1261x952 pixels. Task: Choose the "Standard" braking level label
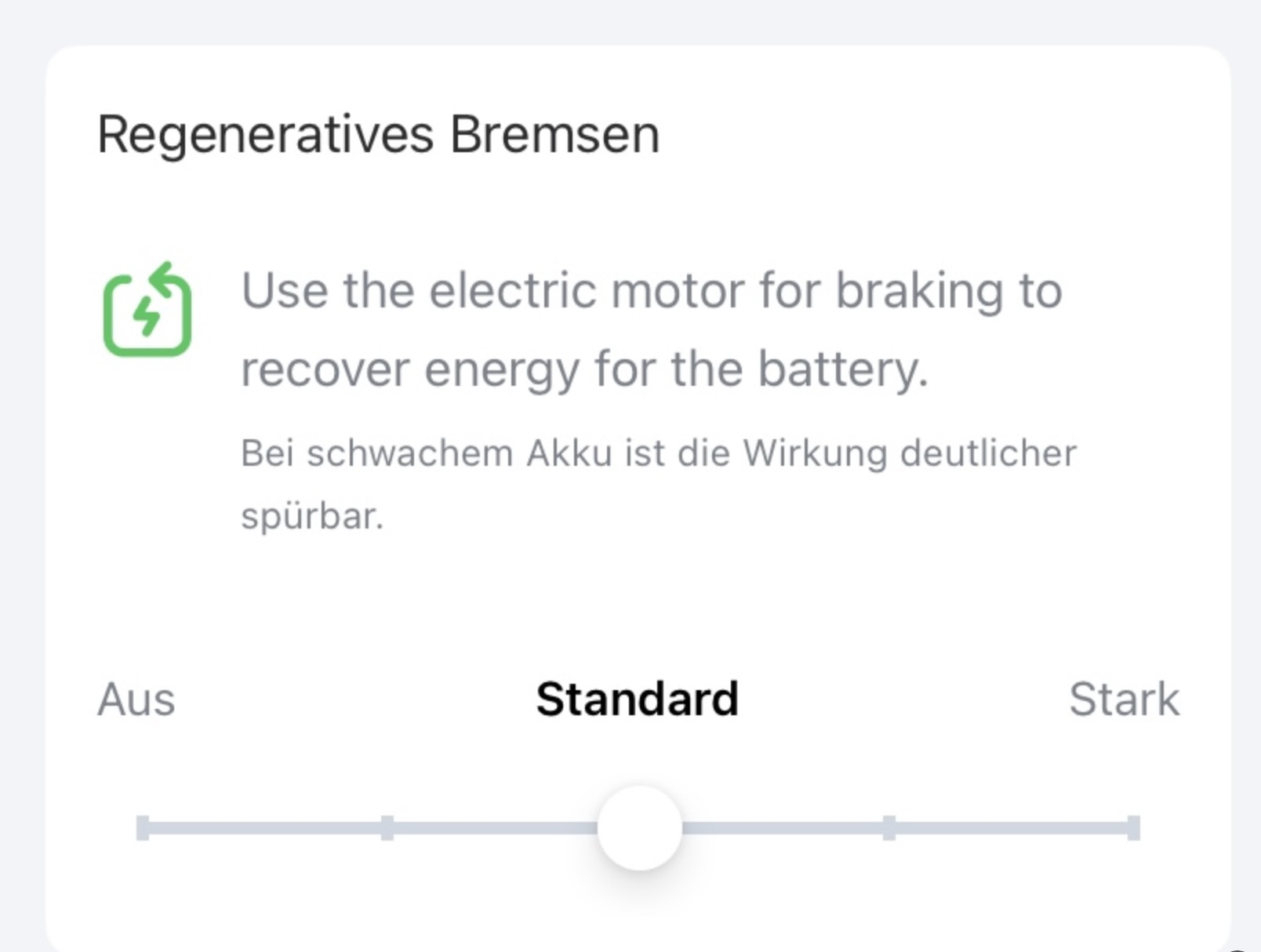(x=637, y=699)
